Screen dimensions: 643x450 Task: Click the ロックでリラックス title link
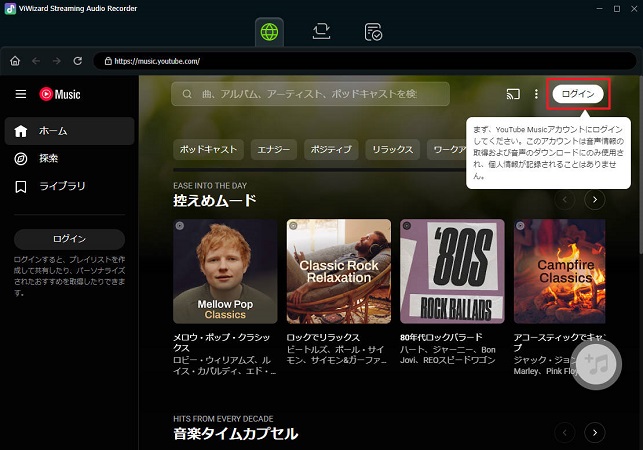[x=323, y=337]
